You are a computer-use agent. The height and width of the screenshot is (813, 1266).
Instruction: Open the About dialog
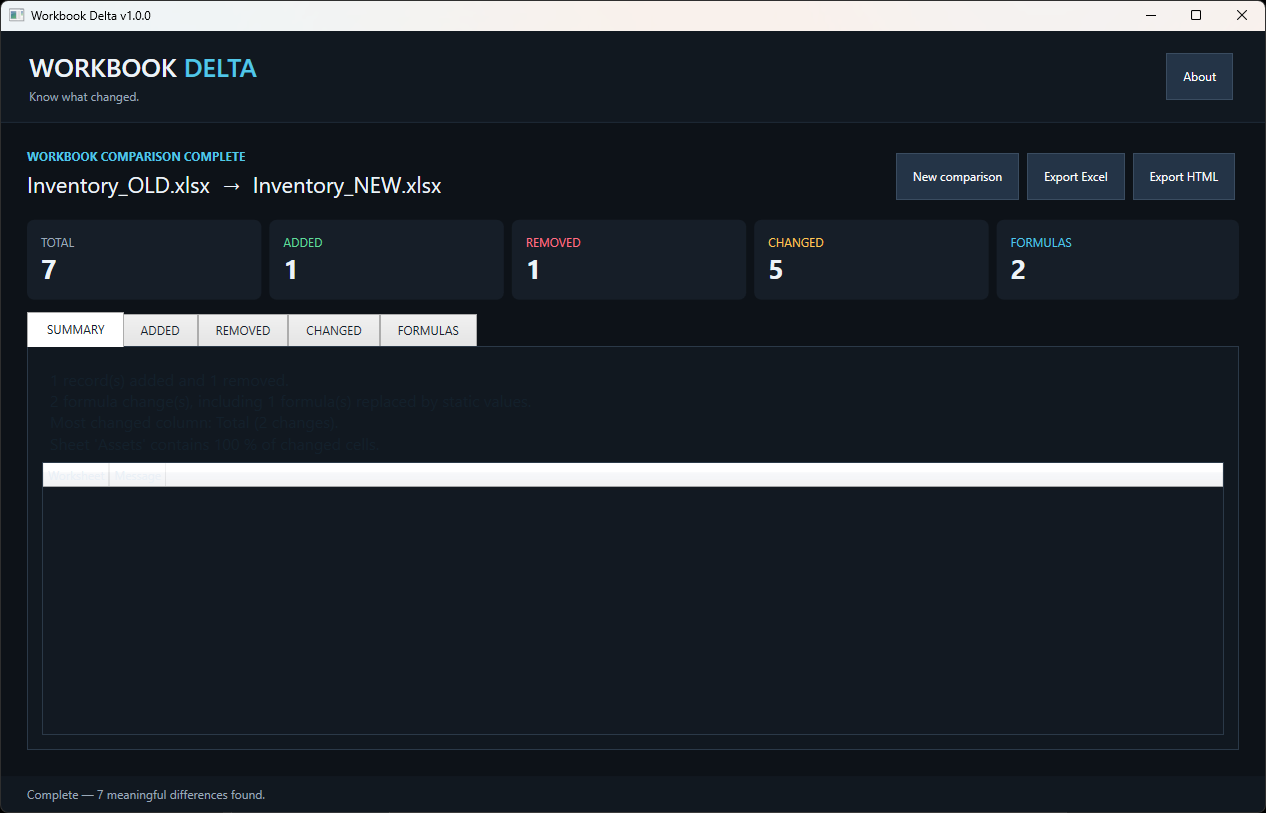1199,77
